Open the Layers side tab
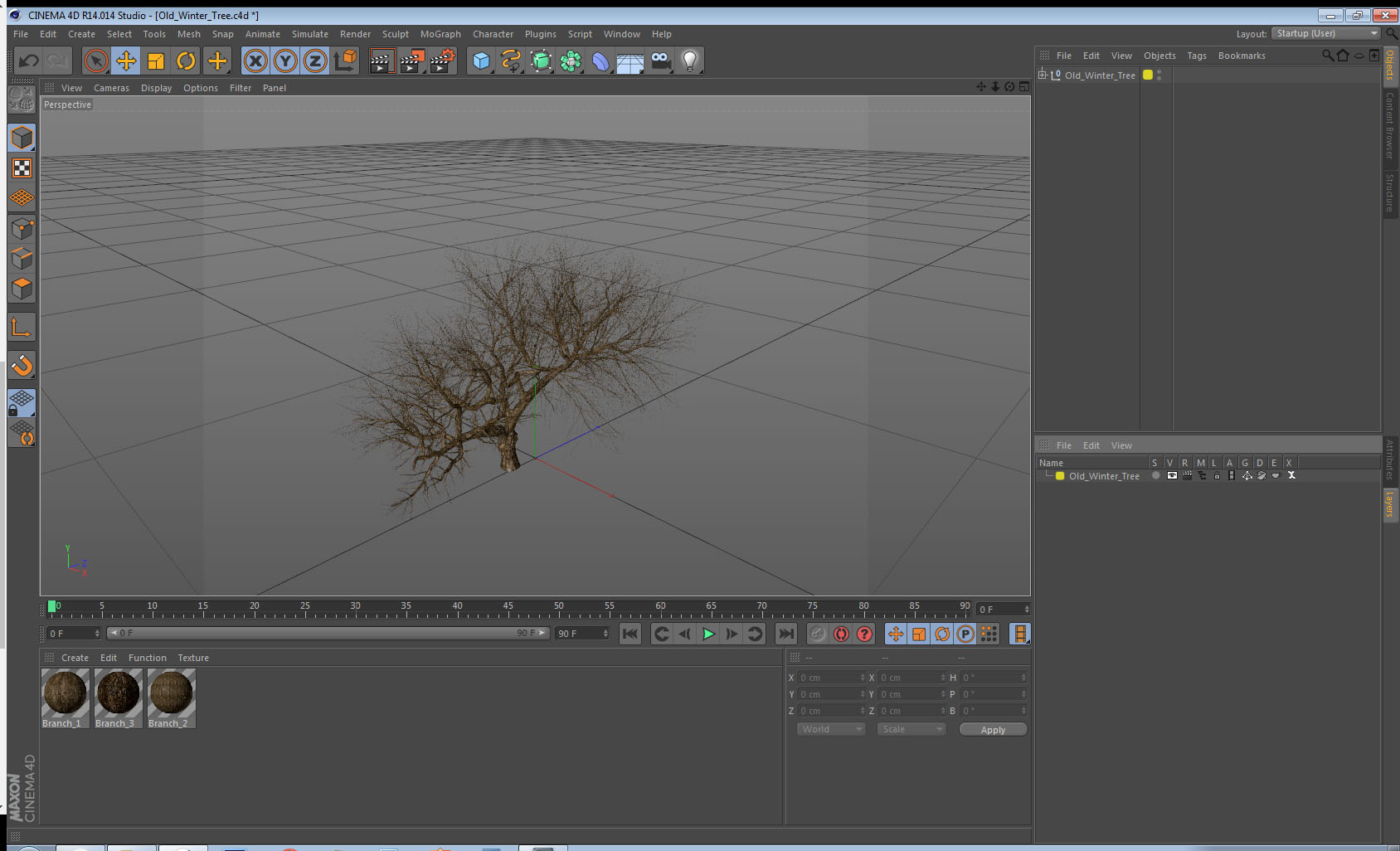The image size is (1400, 851). 1390,504
